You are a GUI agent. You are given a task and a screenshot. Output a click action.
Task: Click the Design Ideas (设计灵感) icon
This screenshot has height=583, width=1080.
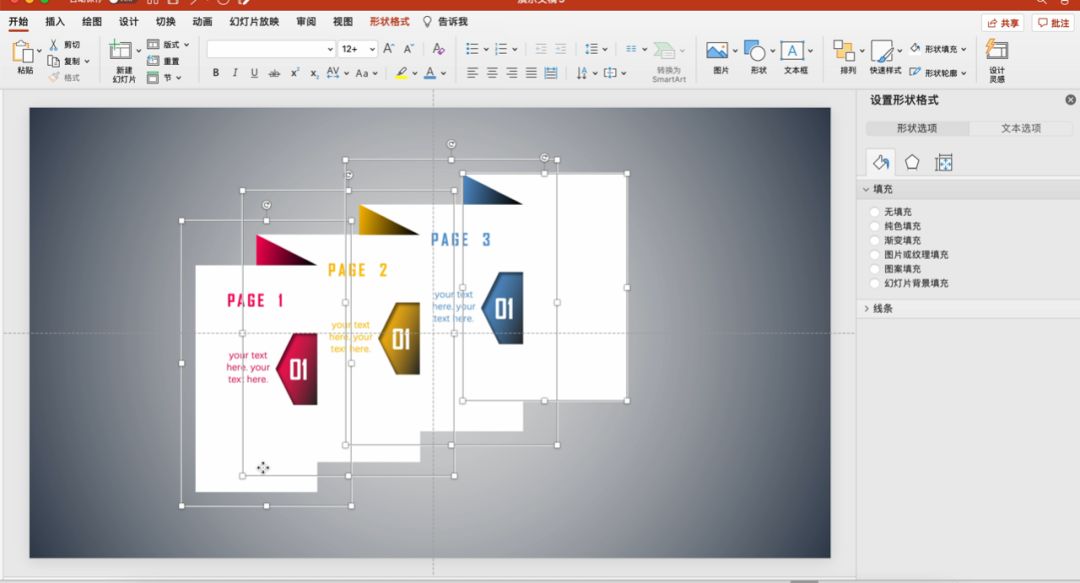pyautogui.click(x=997, y=50)
